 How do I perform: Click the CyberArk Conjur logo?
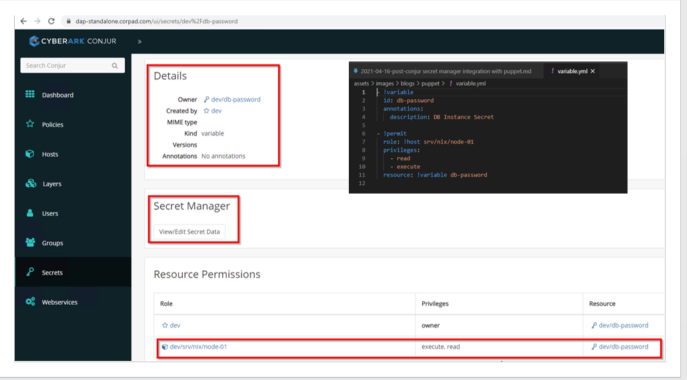[x=73, y=41]
